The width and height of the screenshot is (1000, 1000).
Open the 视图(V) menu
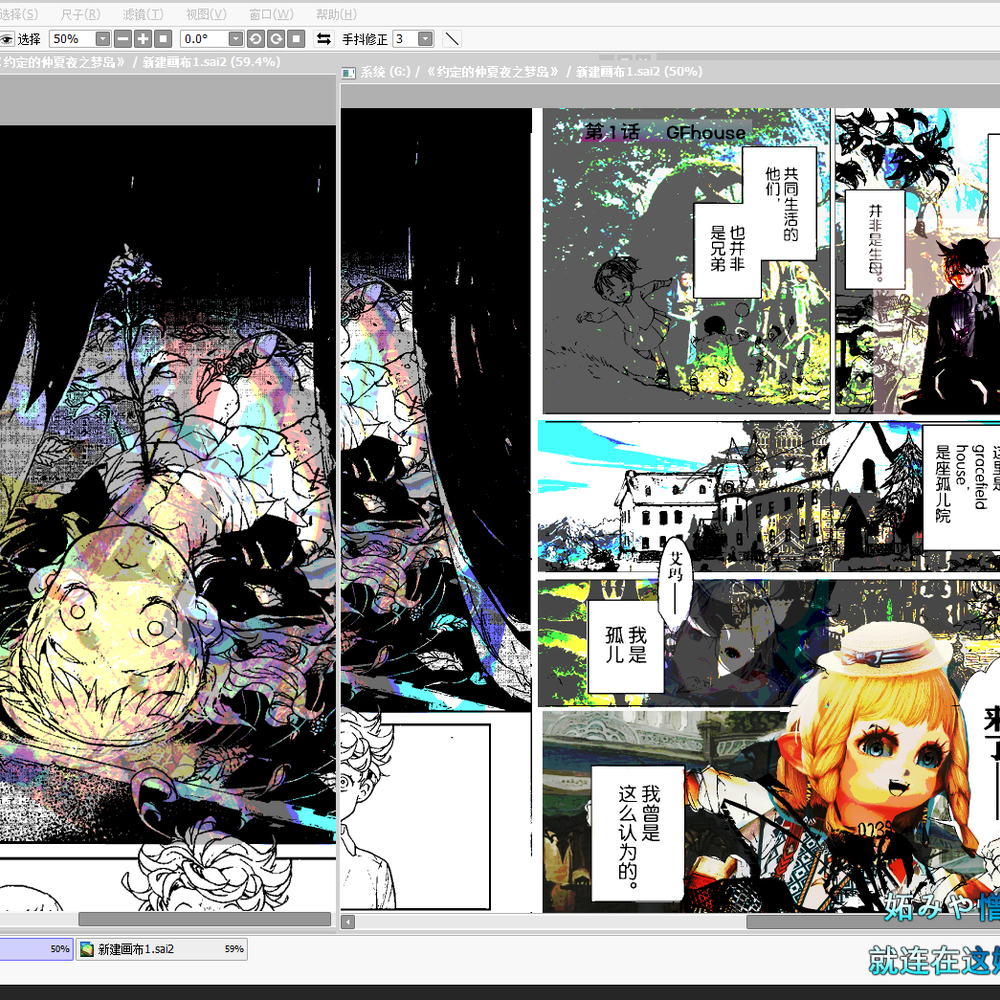206,14
